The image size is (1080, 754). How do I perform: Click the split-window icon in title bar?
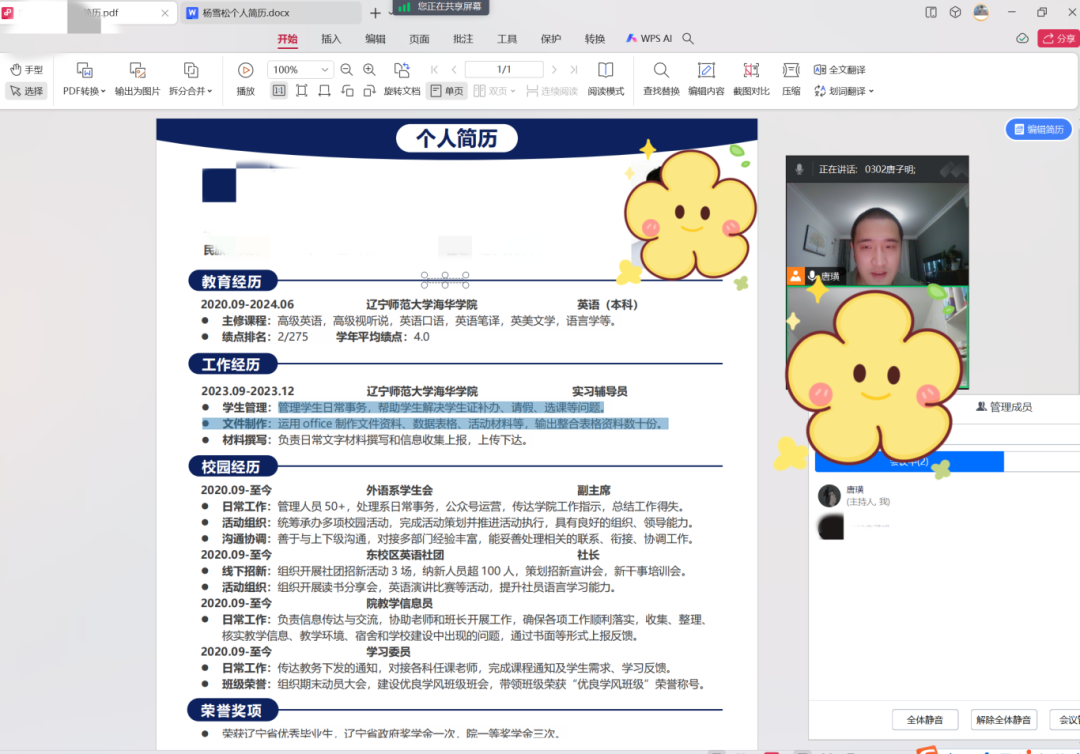[931, 12]
